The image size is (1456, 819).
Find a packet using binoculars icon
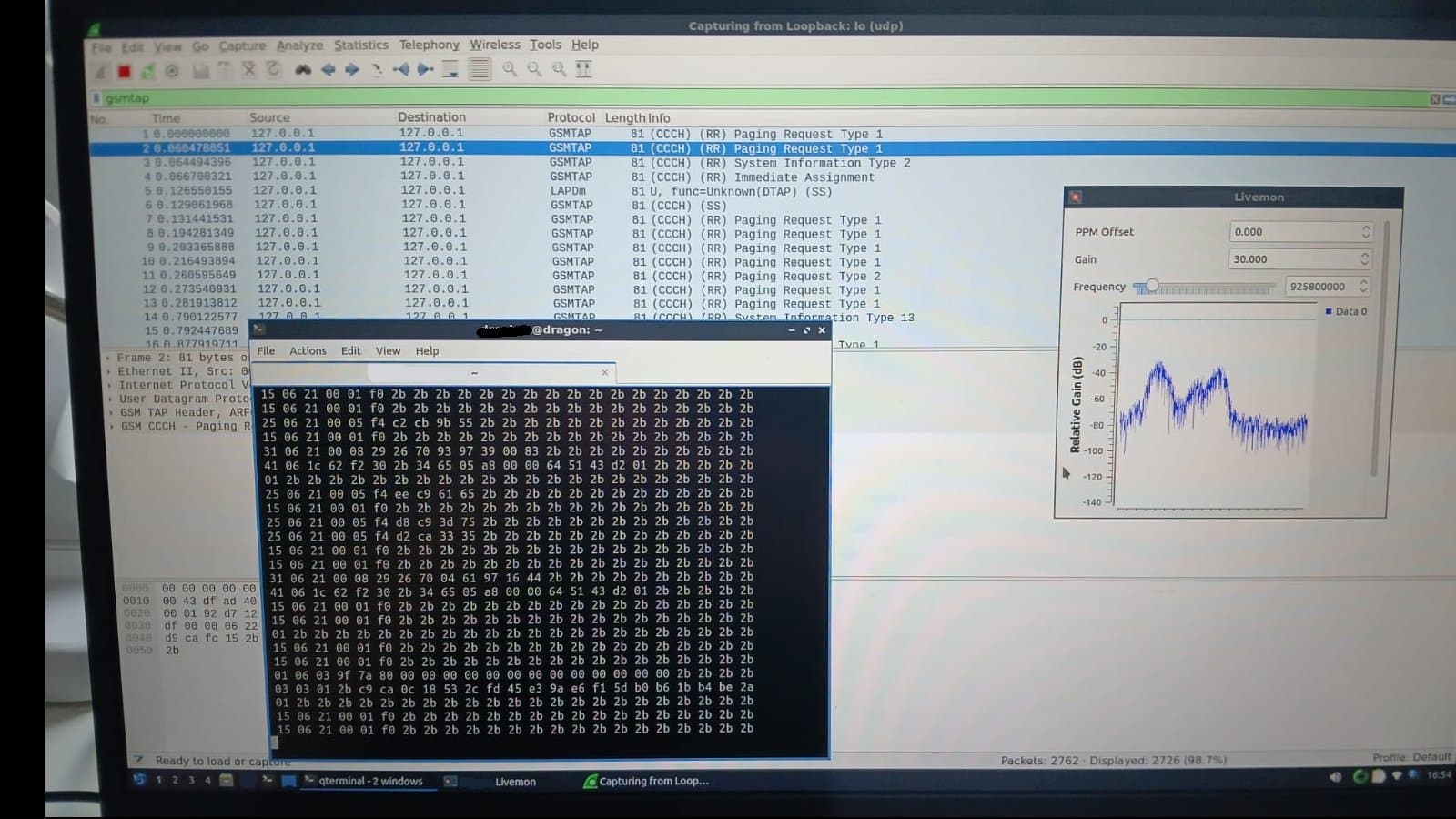tap(303, 69)
